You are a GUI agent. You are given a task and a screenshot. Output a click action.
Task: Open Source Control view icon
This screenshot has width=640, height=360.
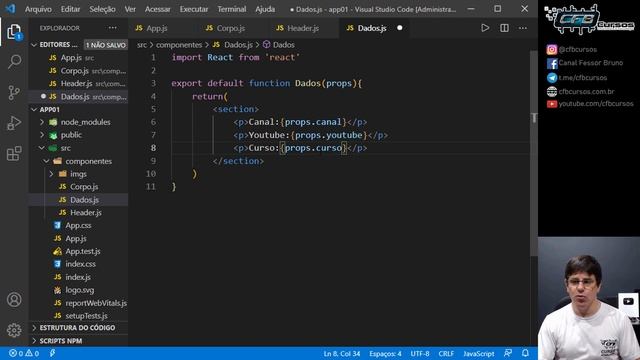[x=14, y=93]
